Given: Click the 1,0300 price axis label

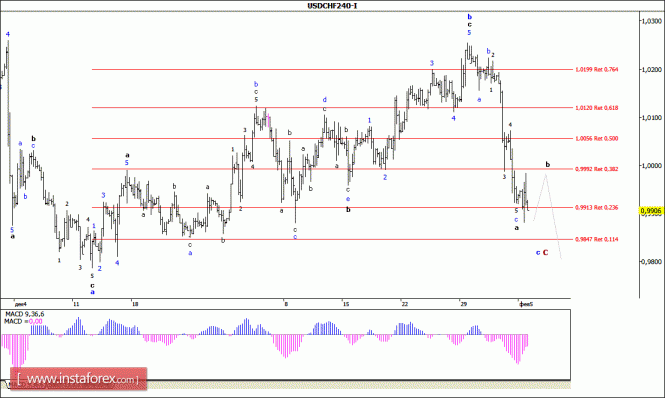Looking at the screenshot, I should click(x=653, y=21).
